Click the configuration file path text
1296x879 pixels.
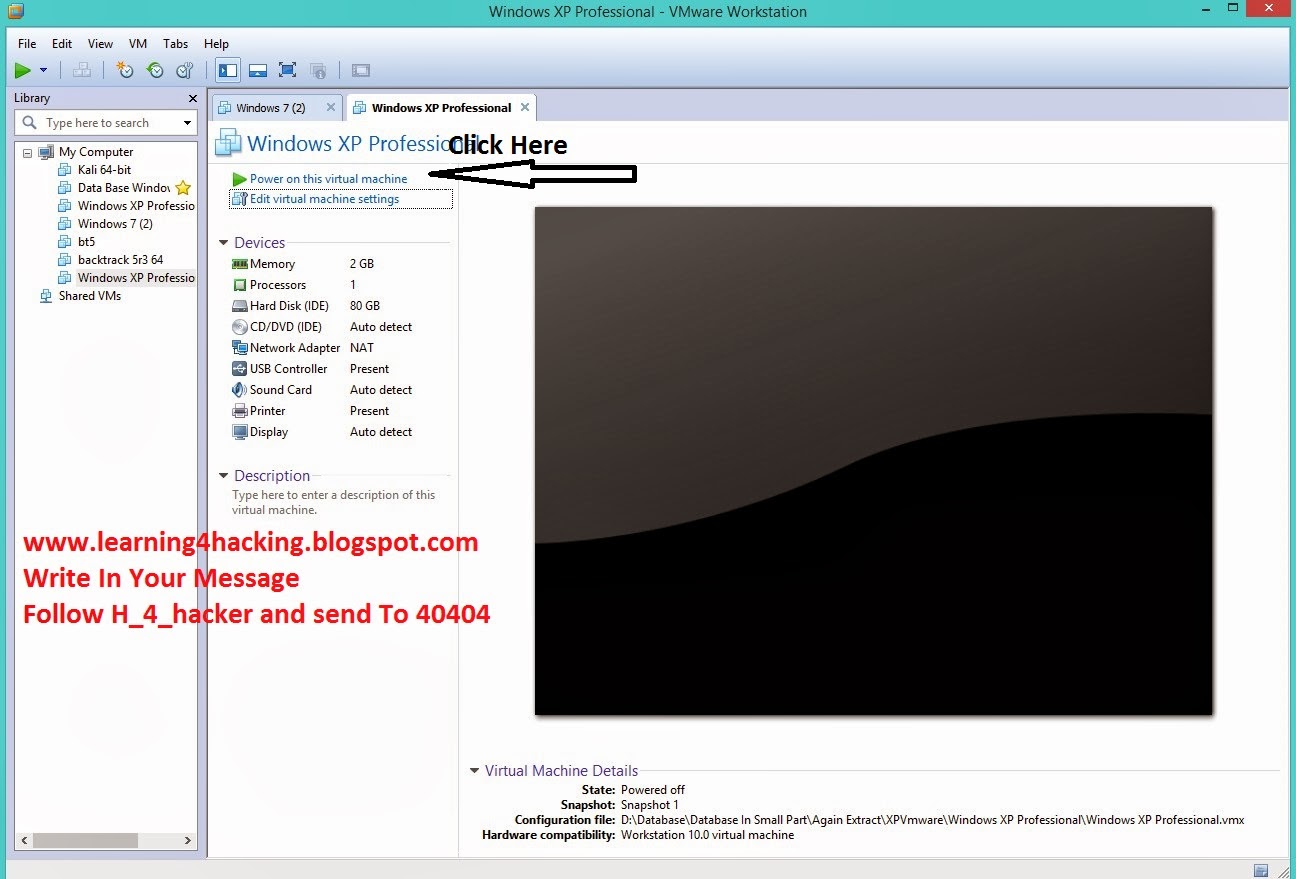933,820
